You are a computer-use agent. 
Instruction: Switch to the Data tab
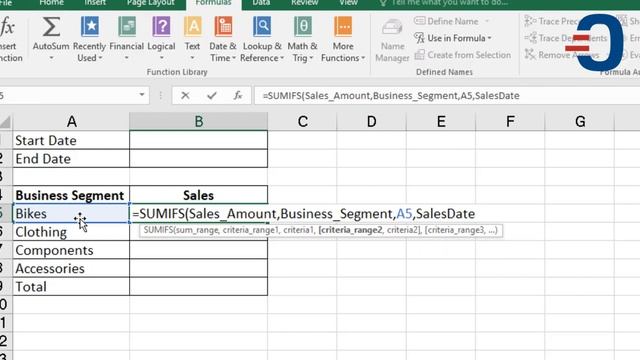(261, 3)
